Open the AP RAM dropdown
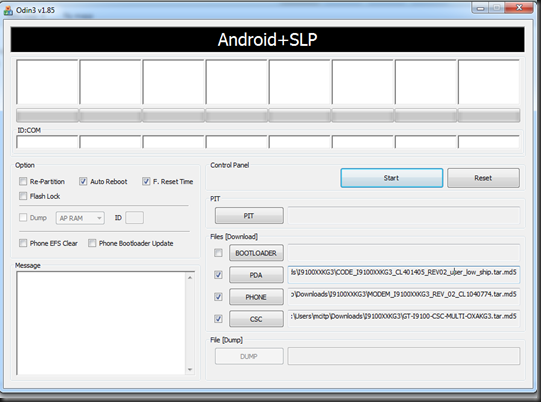541x402 pixels. coord(80,218)
